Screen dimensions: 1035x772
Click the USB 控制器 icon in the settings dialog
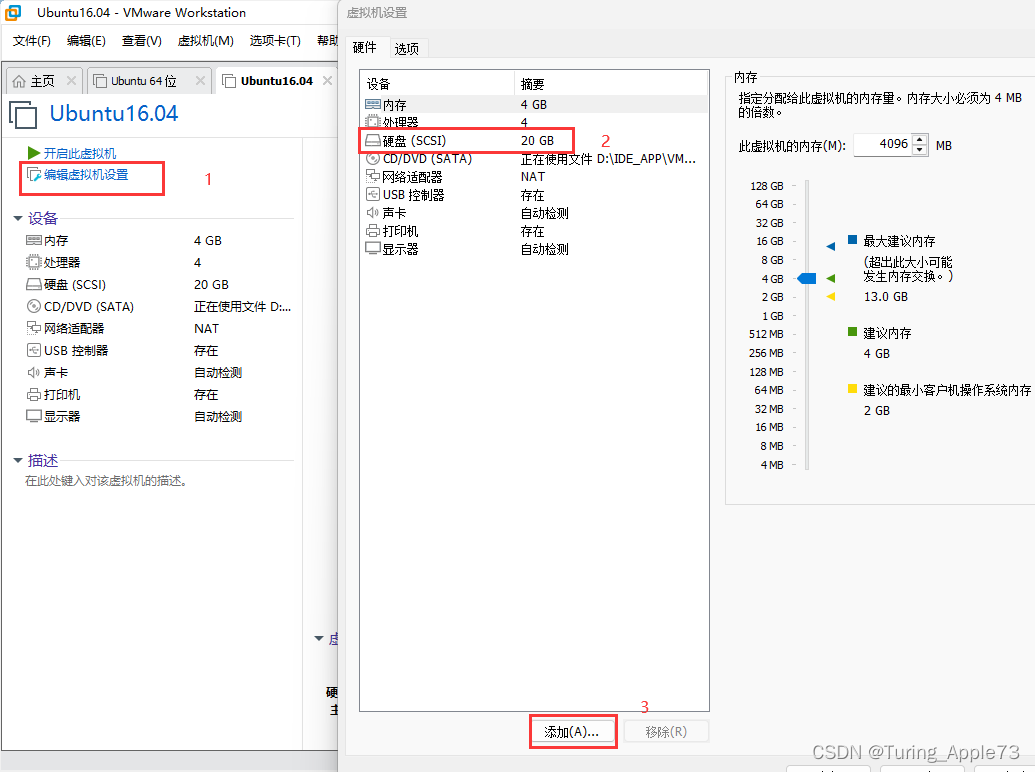tap(373, 195)
